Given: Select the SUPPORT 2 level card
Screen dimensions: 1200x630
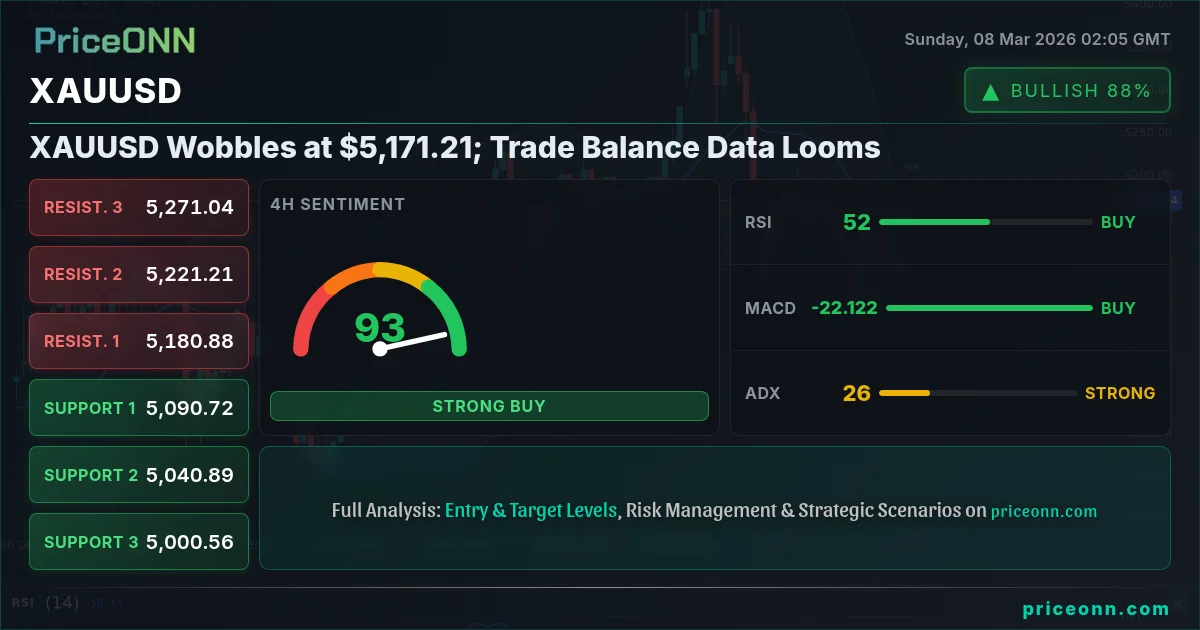Looking at the screenshot, I should [x=139, y=475].
